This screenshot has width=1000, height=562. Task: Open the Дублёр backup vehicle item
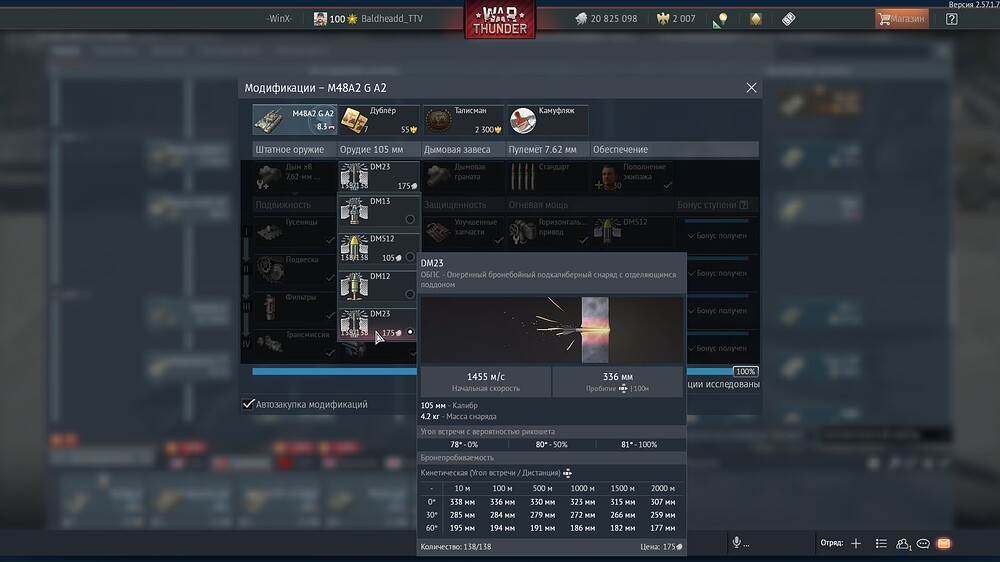(379, 119)
